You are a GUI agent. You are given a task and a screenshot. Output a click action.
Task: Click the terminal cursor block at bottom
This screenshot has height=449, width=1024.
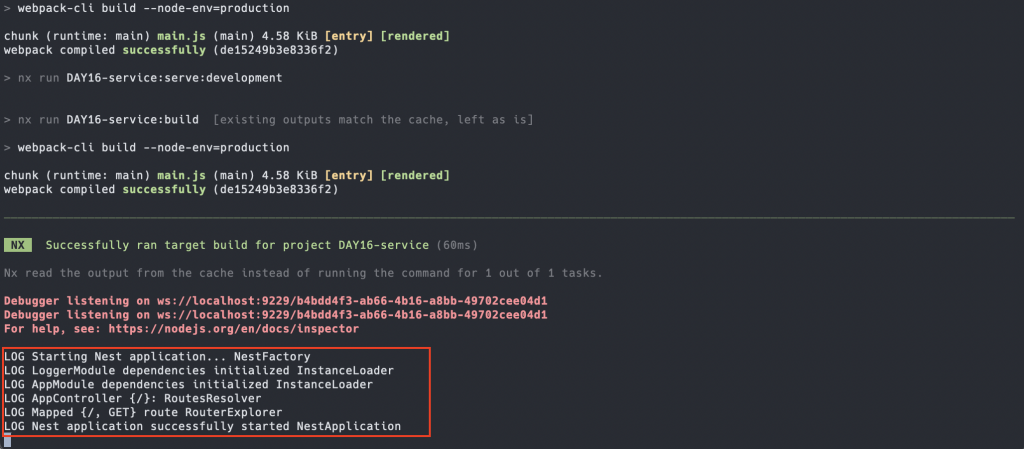(7, 442)
